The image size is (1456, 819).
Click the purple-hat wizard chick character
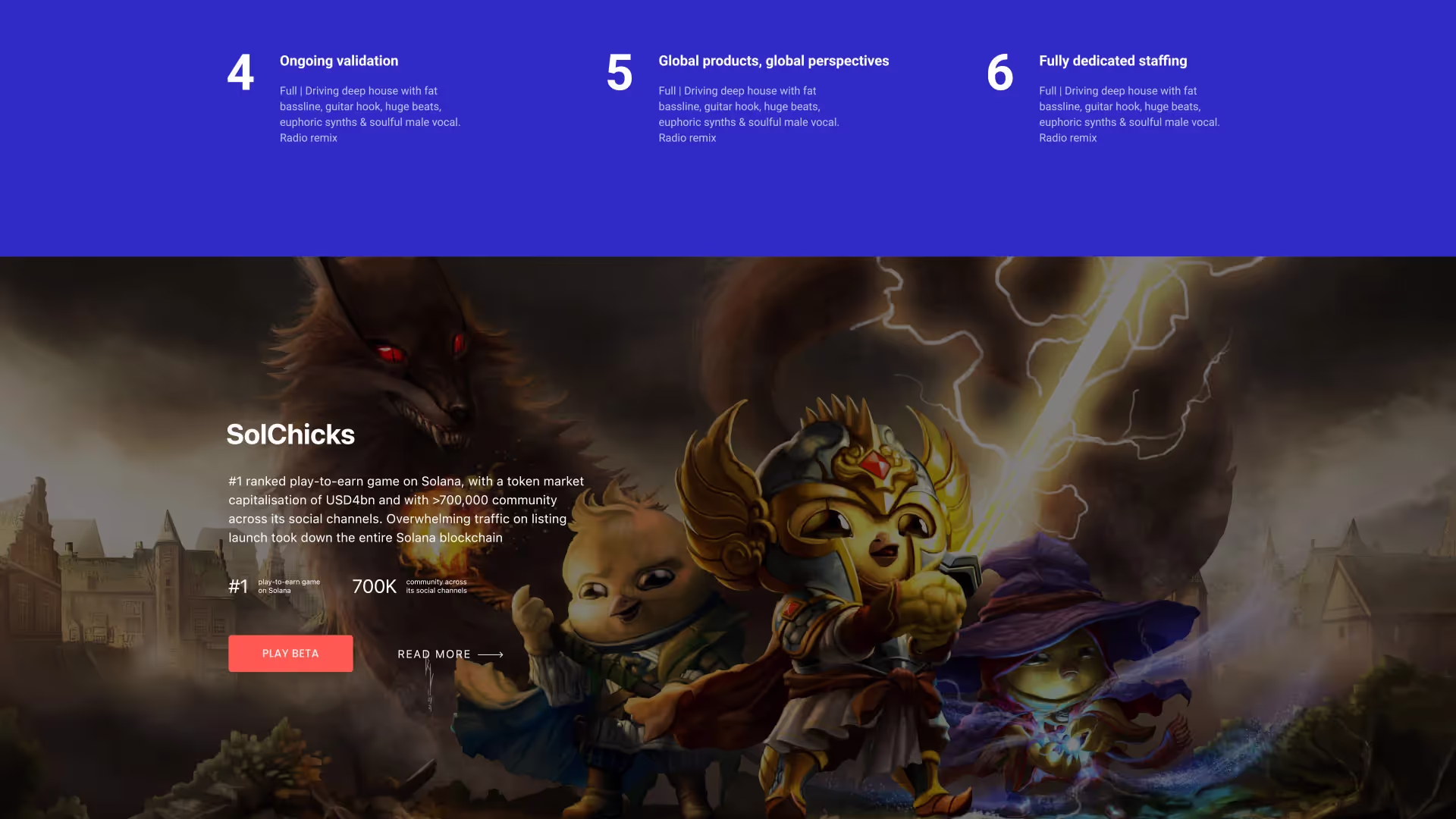coord(1077,667)
